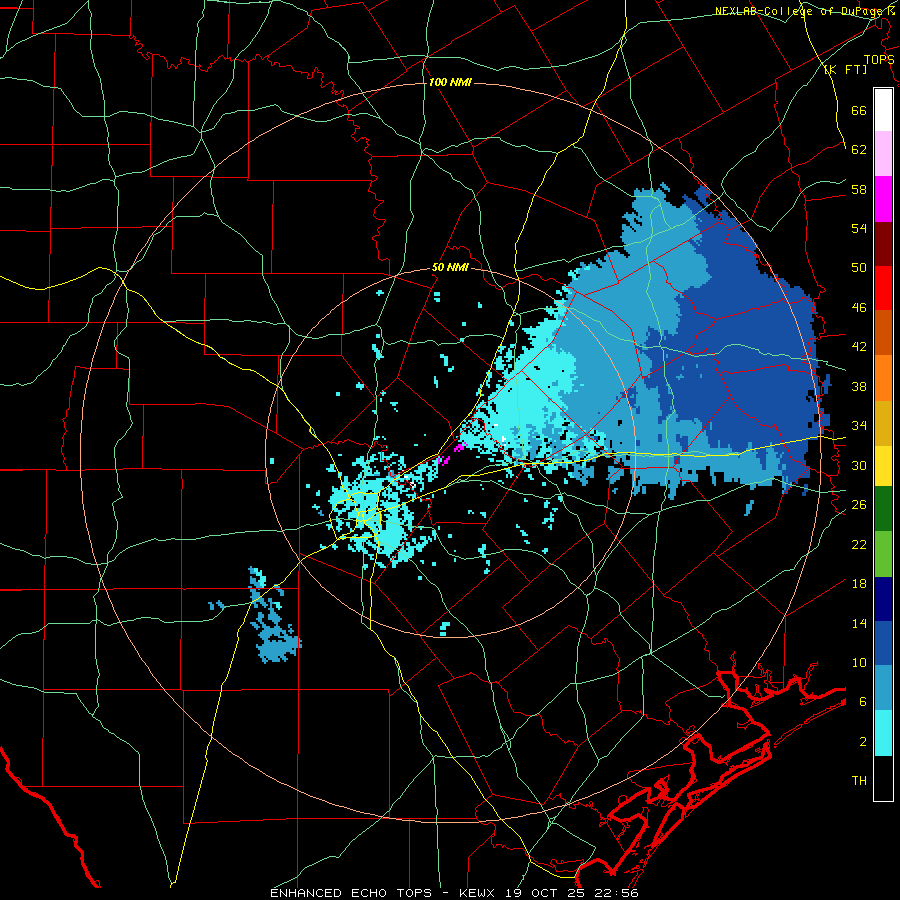900x900 pixels.
Task: Click the black TH legend swatch
Action: (883, 777)
